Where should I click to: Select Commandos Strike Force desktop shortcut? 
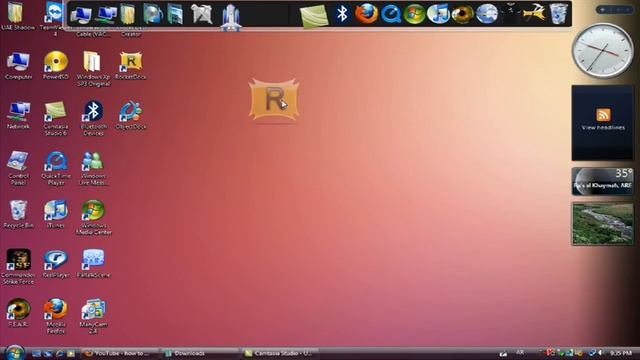[x=18, y=267]
